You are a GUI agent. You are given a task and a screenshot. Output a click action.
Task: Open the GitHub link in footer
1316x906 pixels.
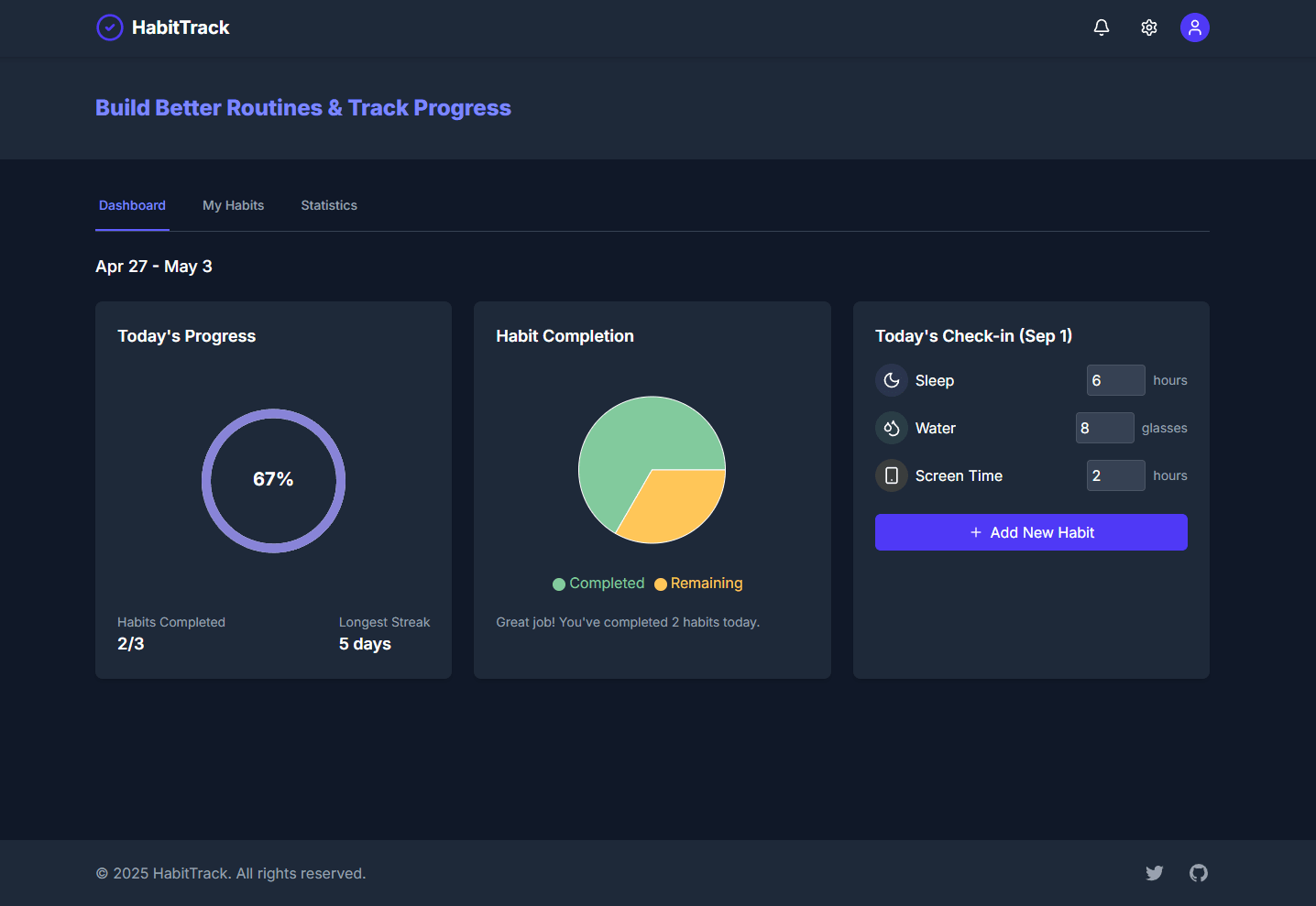pos(1199,873)
